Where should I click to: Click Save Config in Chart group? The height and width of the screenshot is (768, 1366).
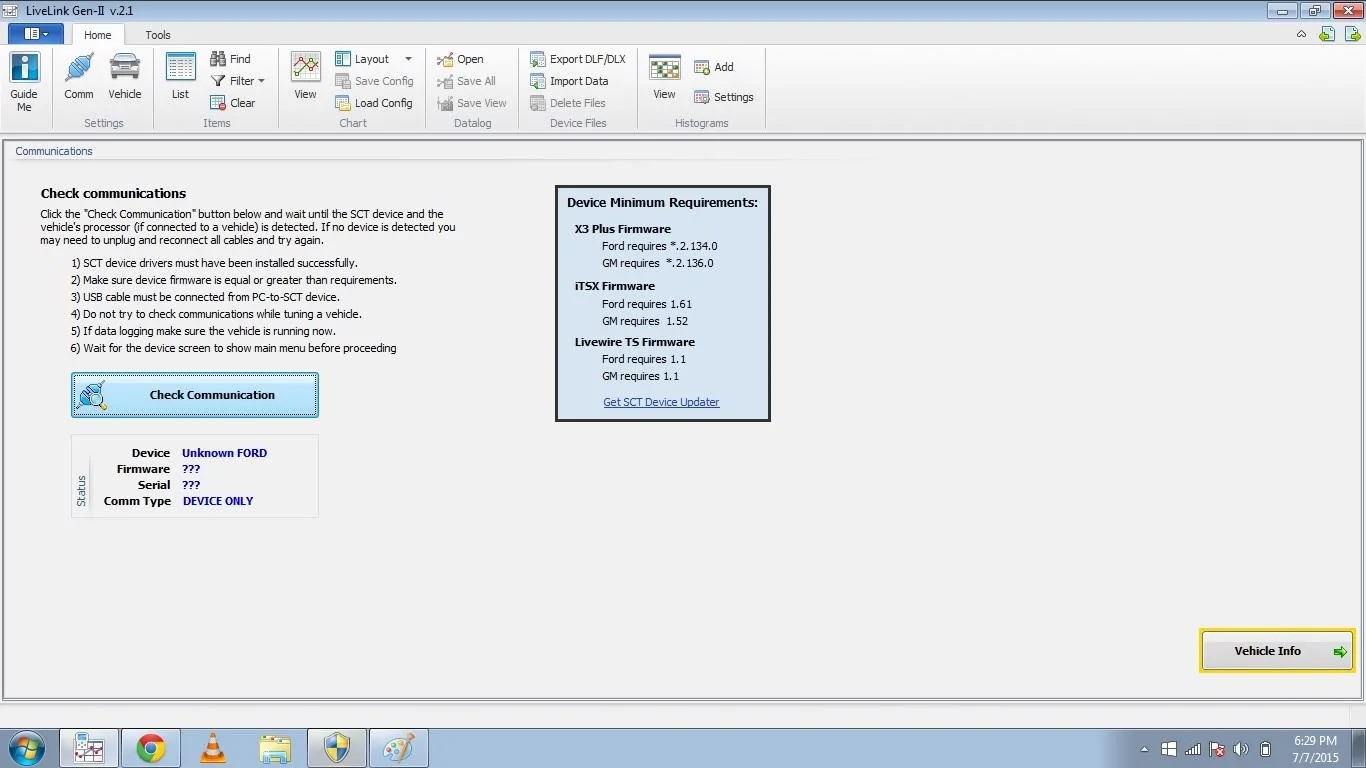374,81
